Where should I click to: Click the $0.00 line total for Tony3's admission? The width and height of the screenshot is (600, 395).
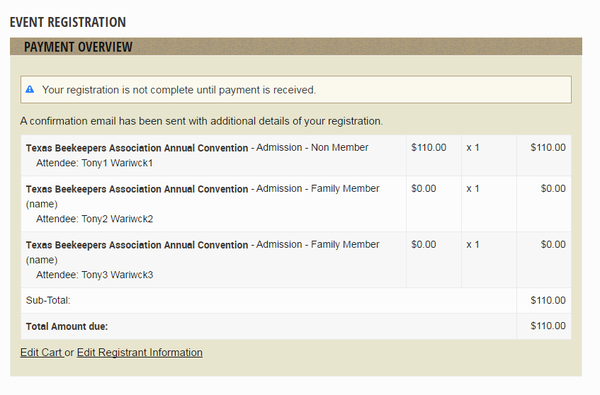point(553,245)
